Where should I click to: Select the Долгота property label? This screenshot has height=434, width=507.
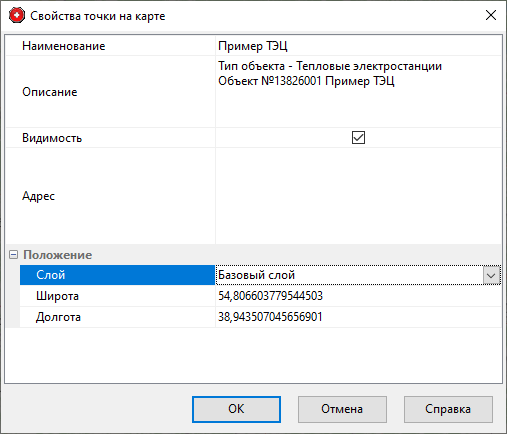coord(58,317)
